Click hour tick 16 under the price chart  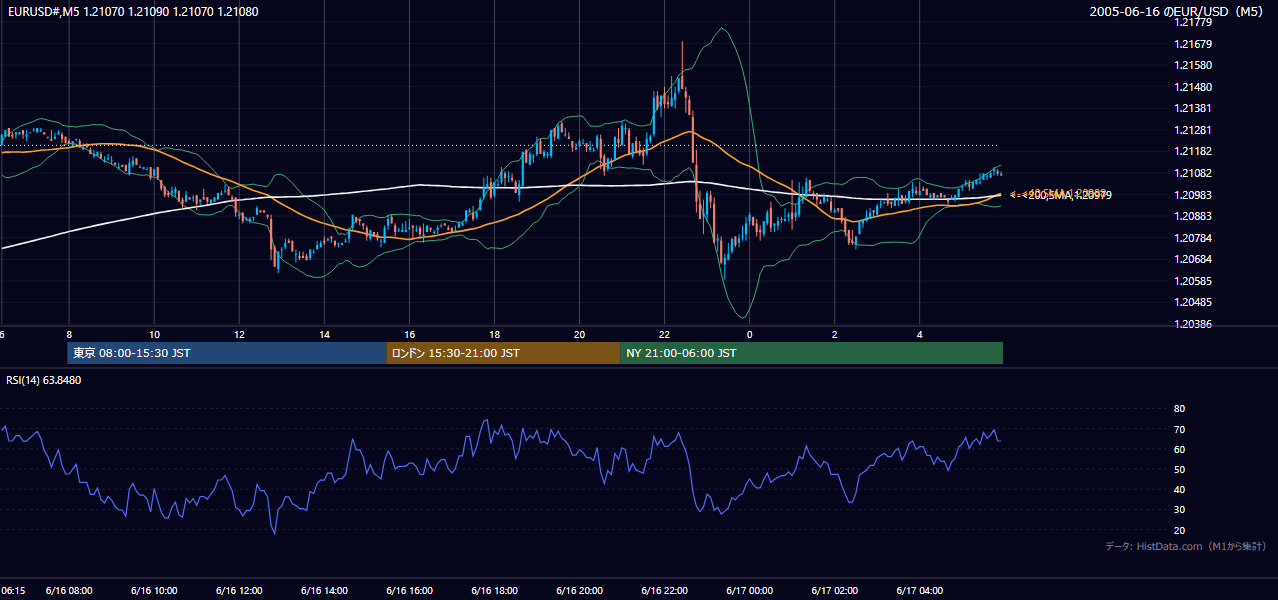pos(409,334)
